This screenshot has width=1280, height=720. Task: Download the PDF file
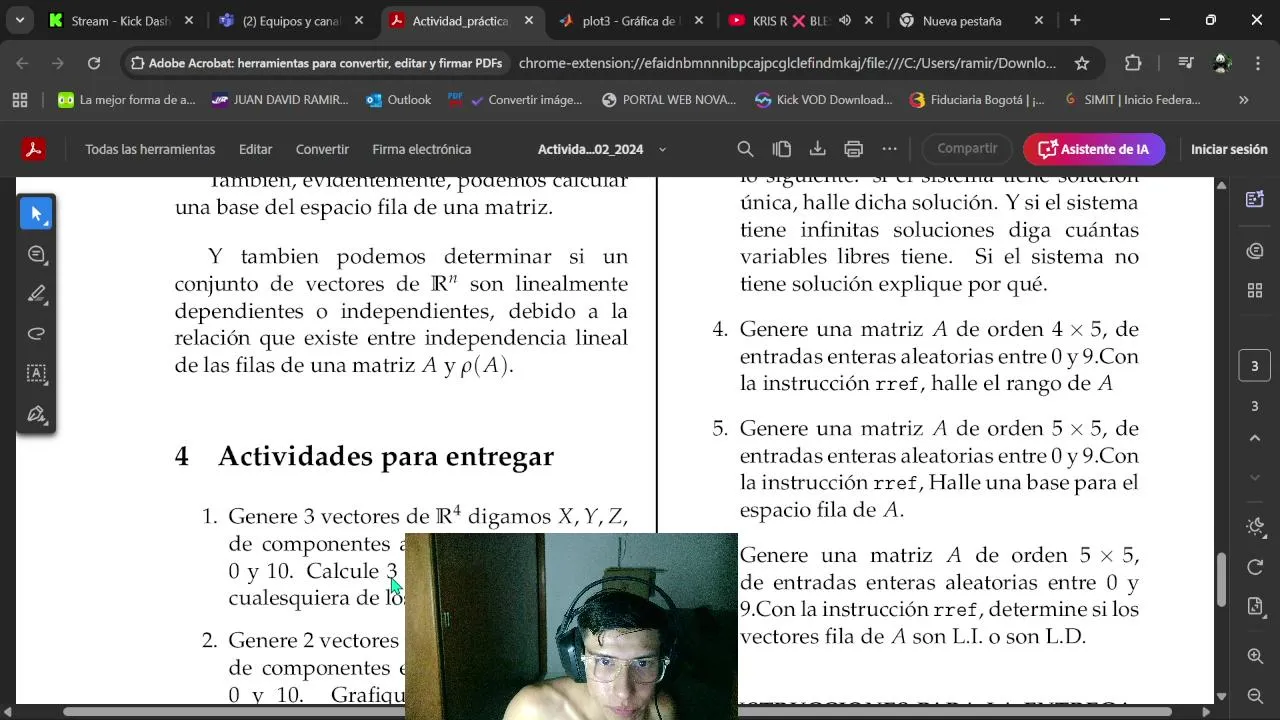[817, 149]
